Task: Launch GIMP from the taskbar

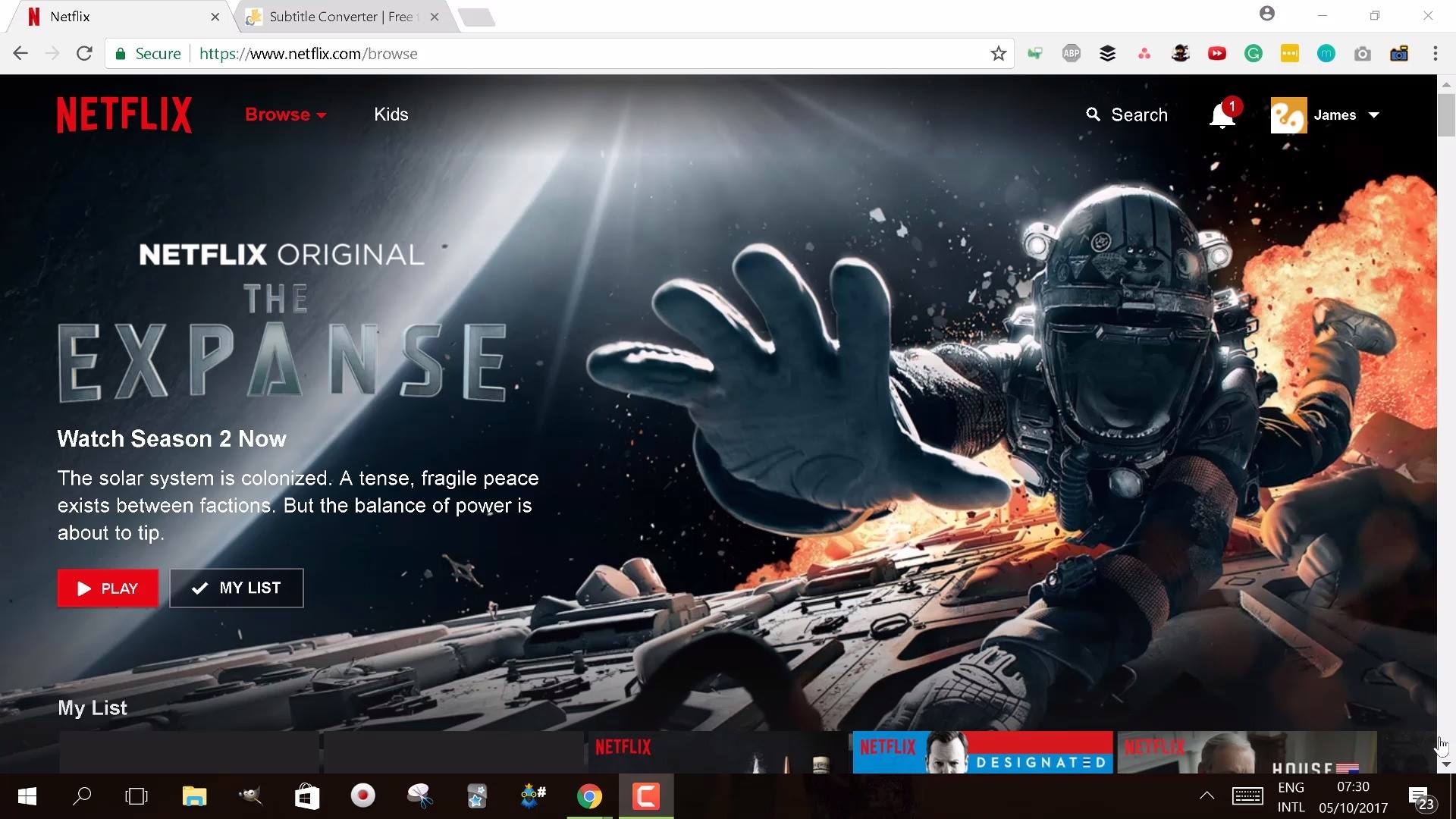Action: [250, 796]
